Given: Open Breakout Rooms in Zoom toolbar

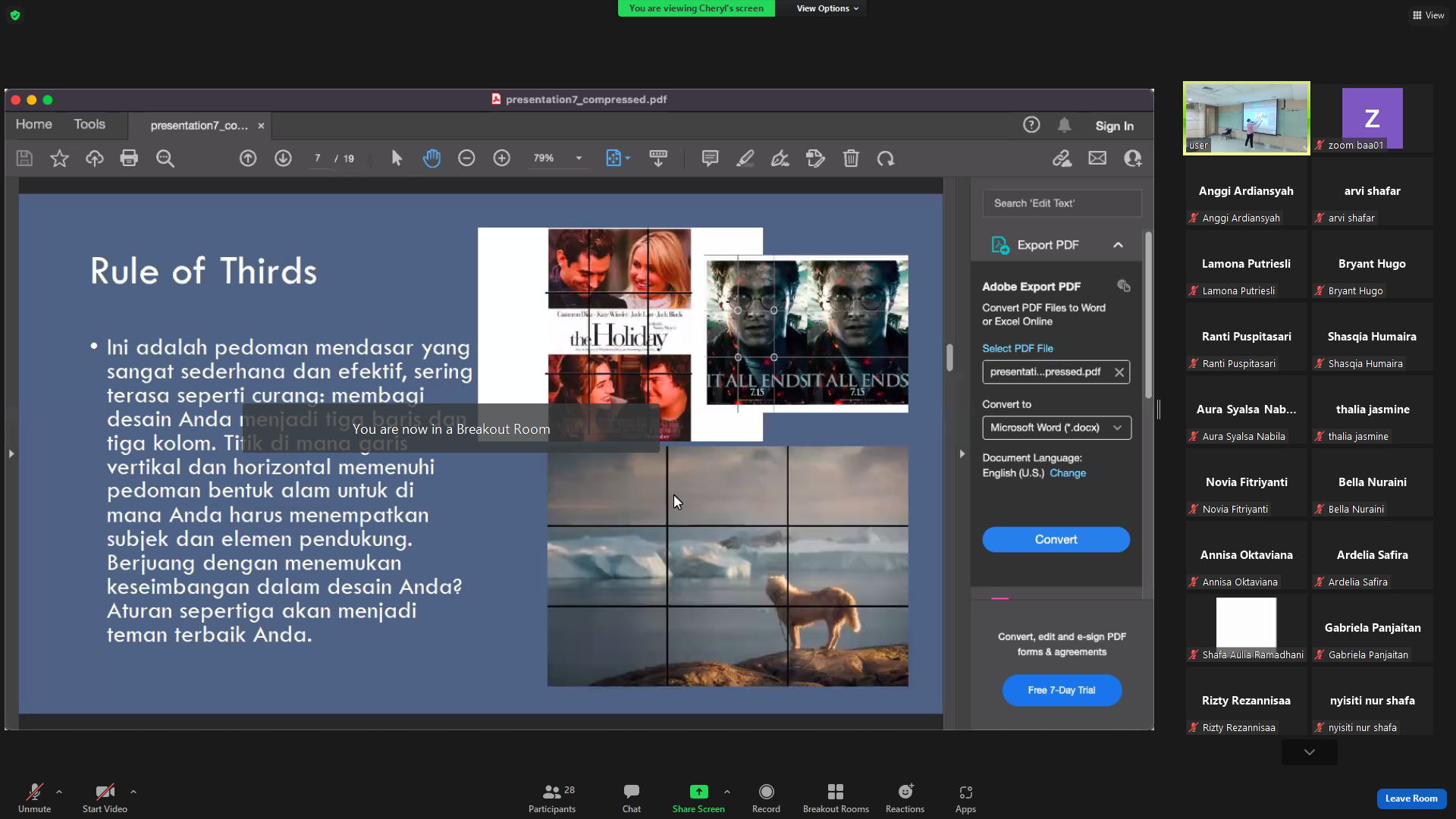Looking at the screenshot, I should 836,798.
